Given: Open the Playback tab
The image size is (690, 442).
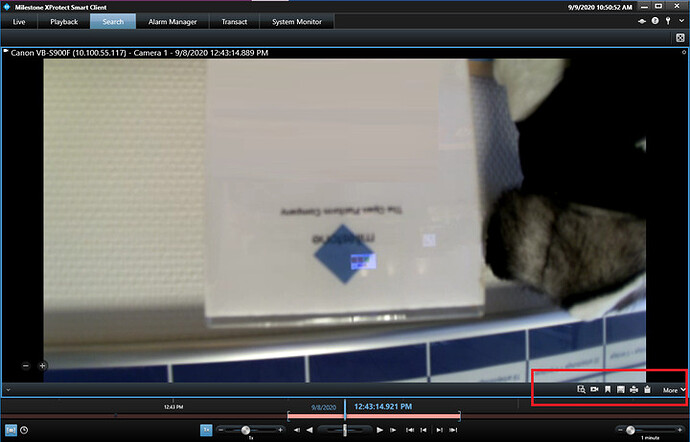Looking at the screenshot, I should click(64, 22).
